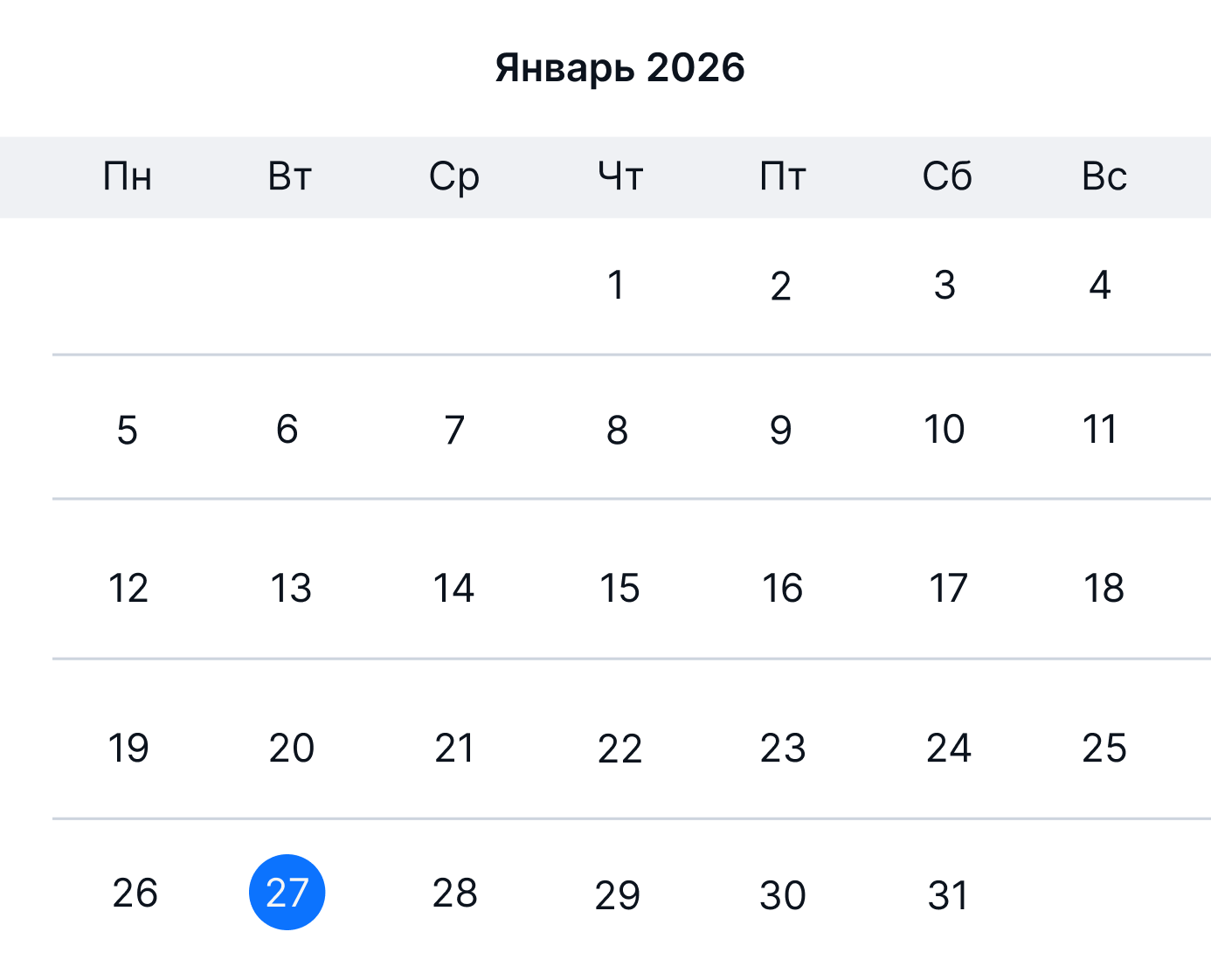Click the Вс weekday header
Screen dimensions: 1211x980
pos(1104,176)
